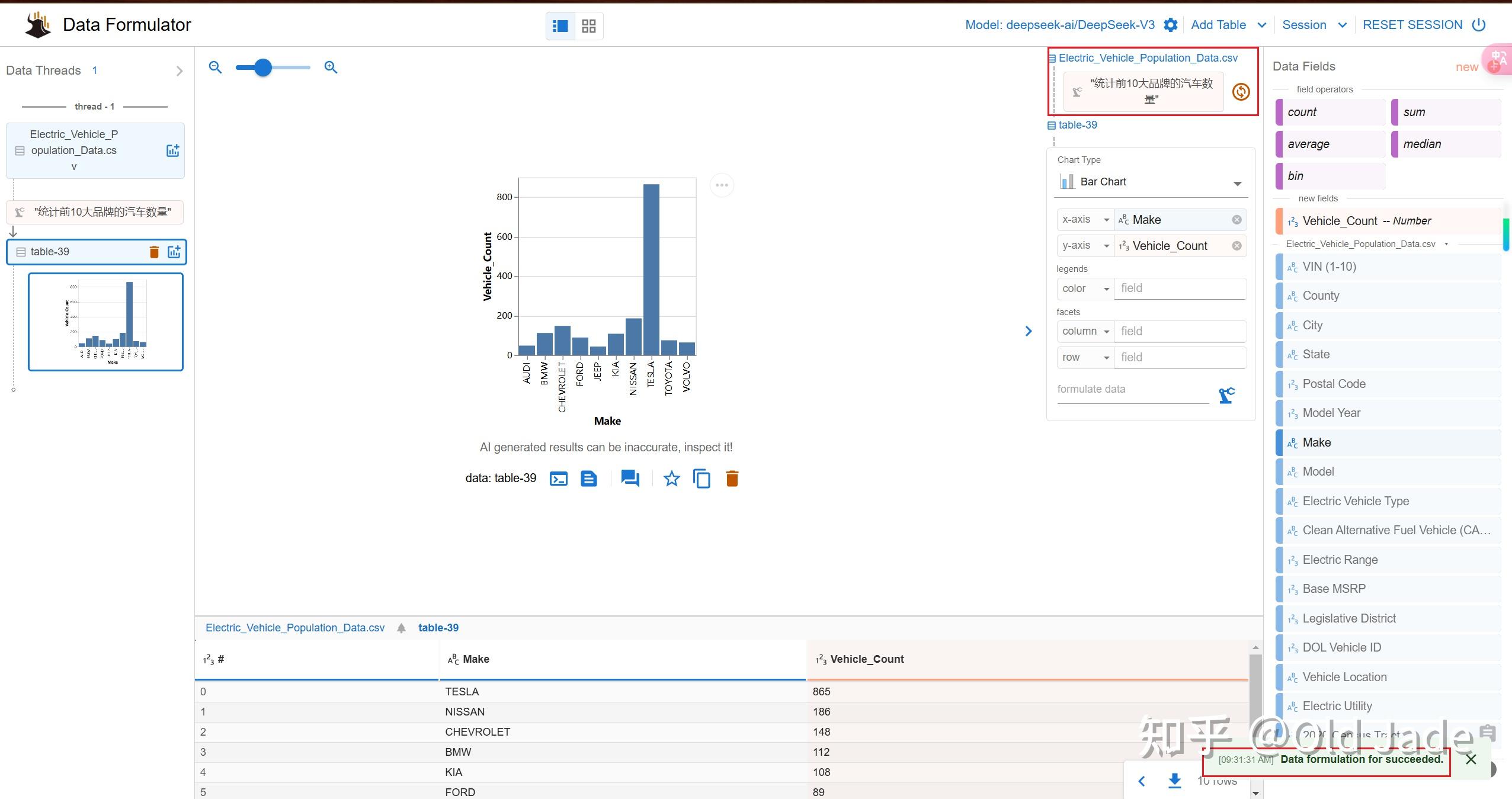Switch to the list view layout
This screenshot has height=799, width=1512.
(560, 26)
